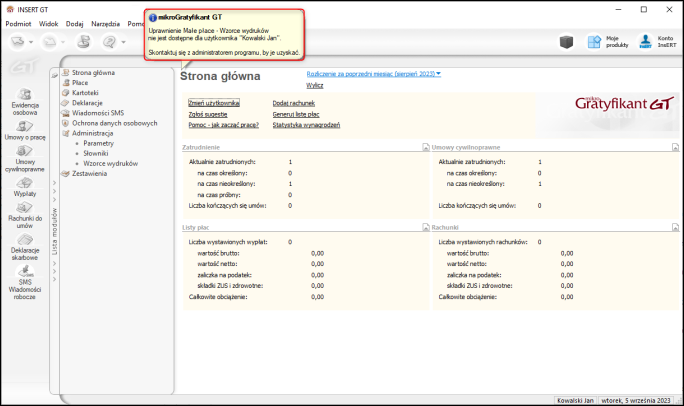This screenshot has height=406, width=684.
Task: Select Wzorce wydruków under Administracja
Action: point(111,163)
